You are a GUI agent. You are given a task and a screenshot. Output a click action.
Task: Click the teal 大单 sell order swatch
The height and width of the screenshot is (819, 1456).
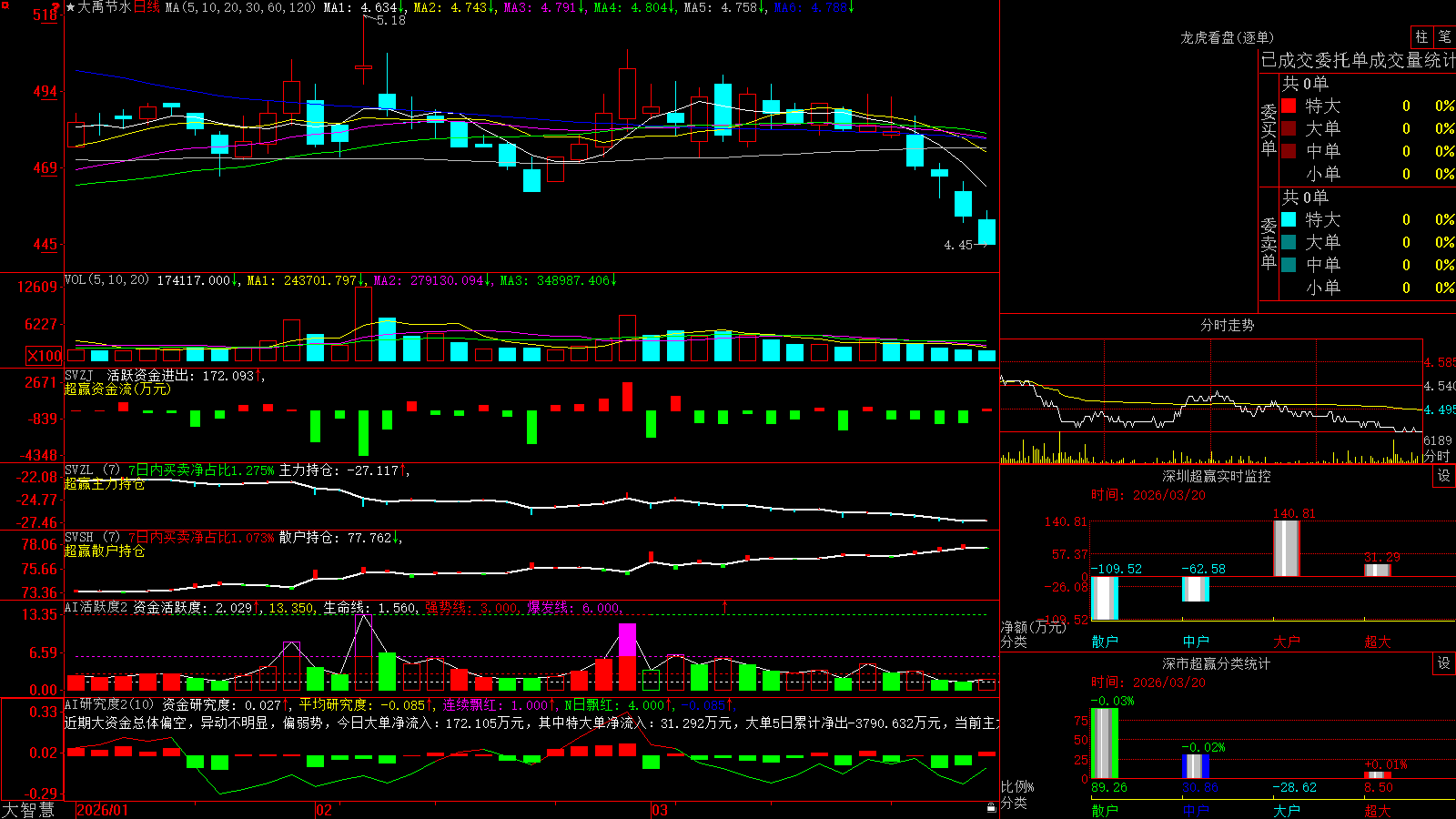coord(1289,242)
